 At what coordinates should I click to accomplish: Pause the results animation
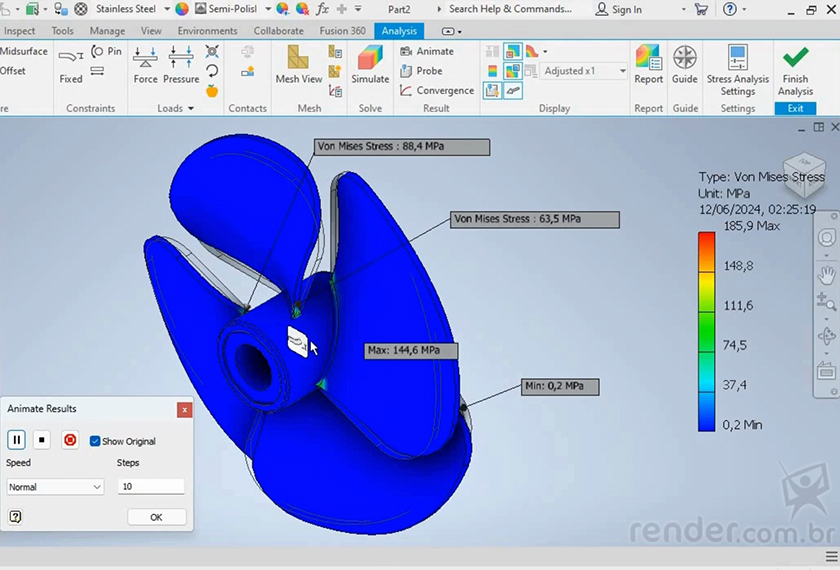pos(17,440)
